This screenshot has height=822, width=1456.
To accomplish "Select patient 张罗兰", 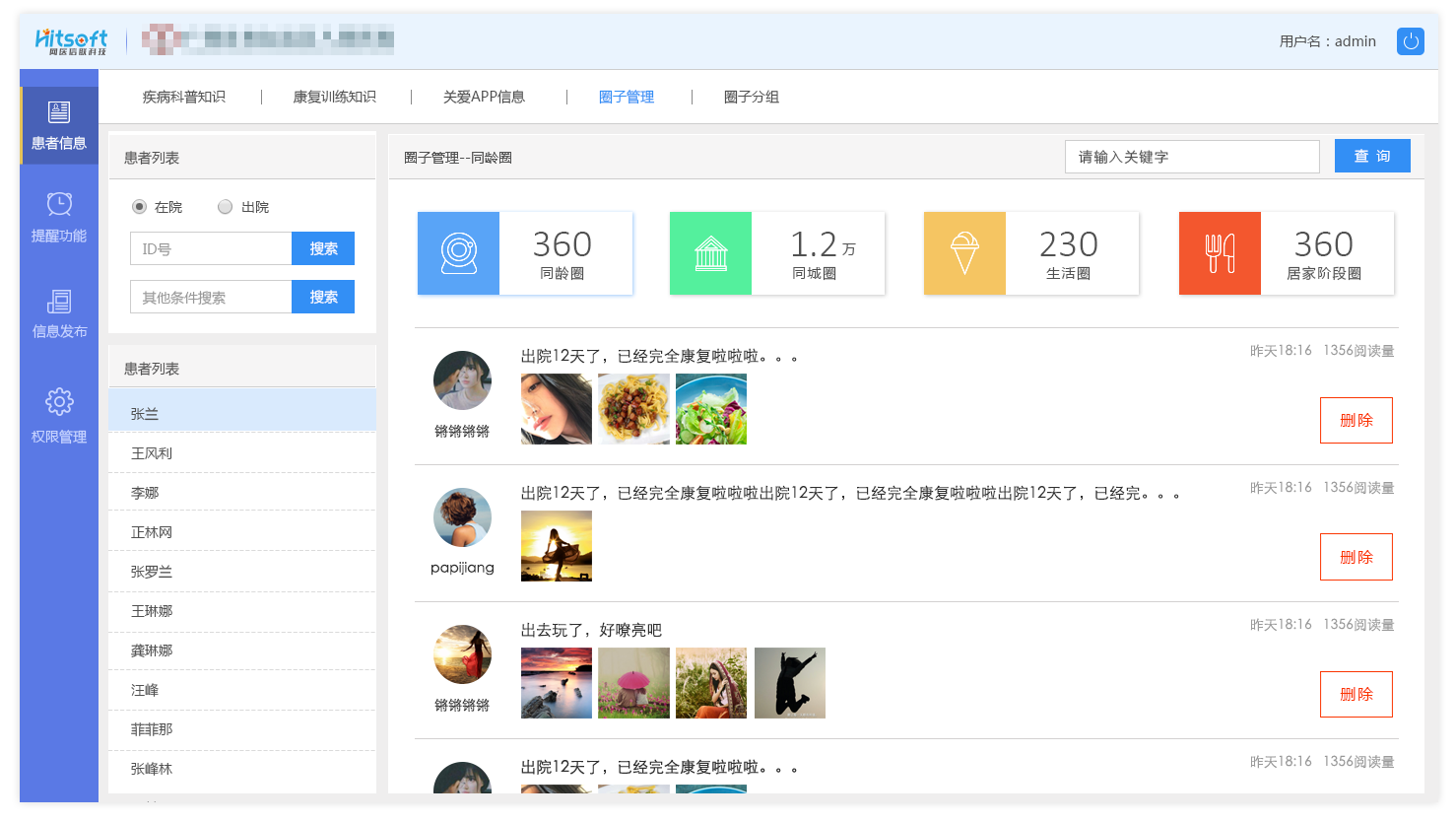I will click(x=242, y=572).
